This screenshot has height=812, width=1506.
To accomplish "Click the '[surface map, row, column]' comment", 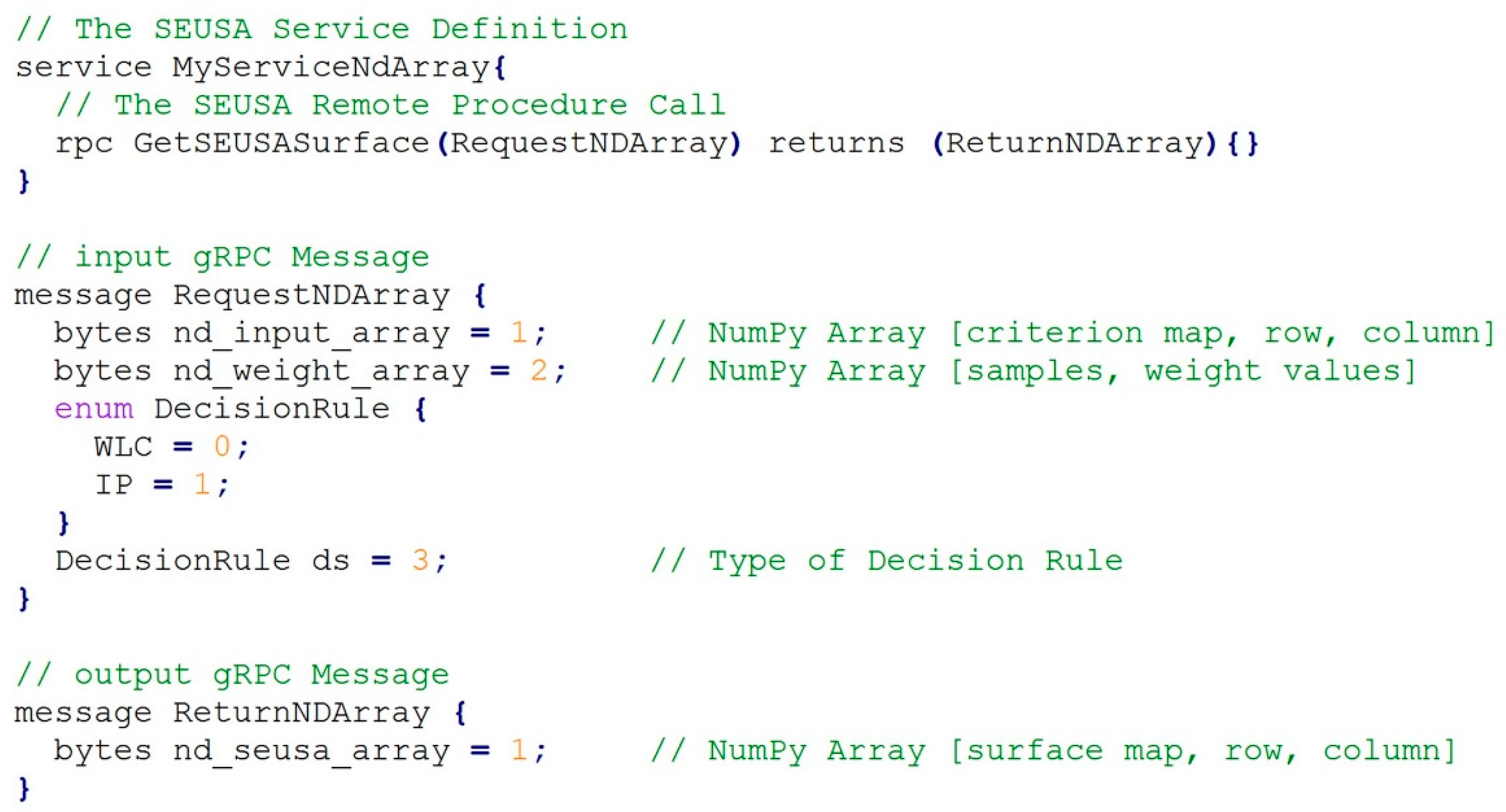I will pyautogui.click(x=1202, y=751).
